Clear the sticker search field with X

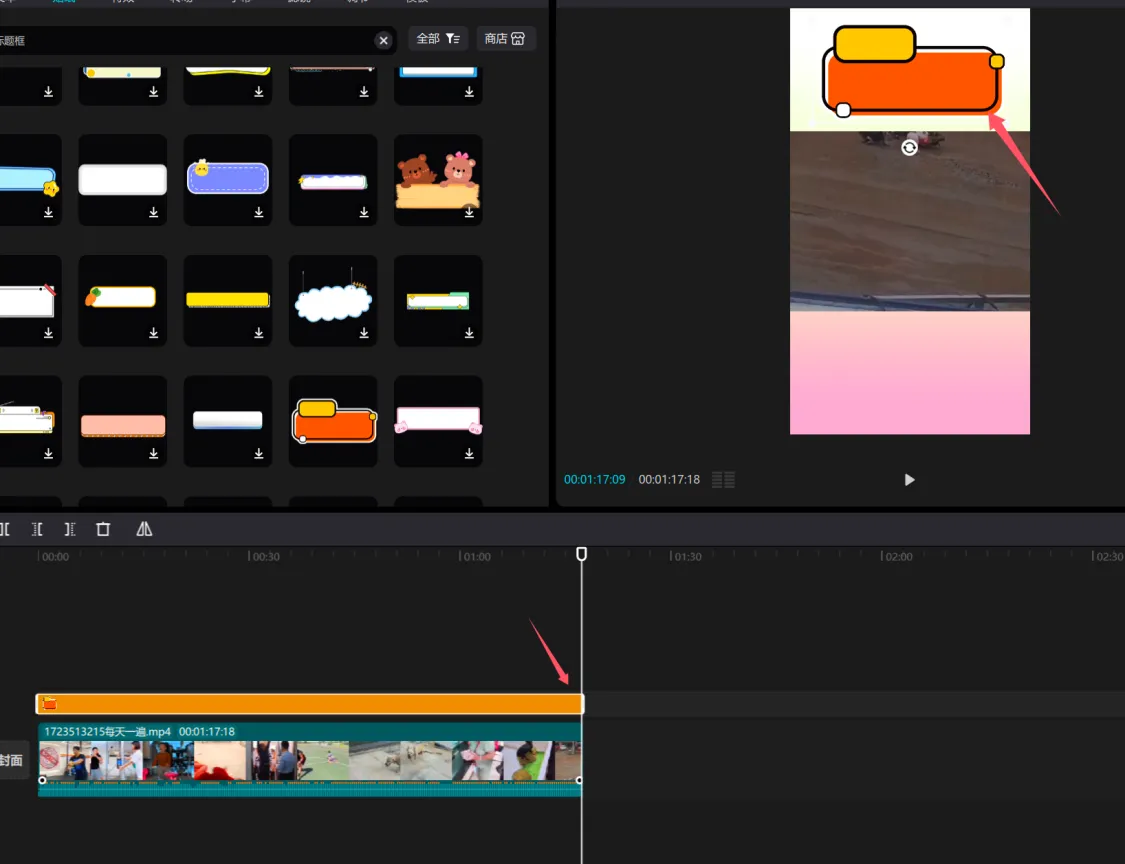coord(383,40)
